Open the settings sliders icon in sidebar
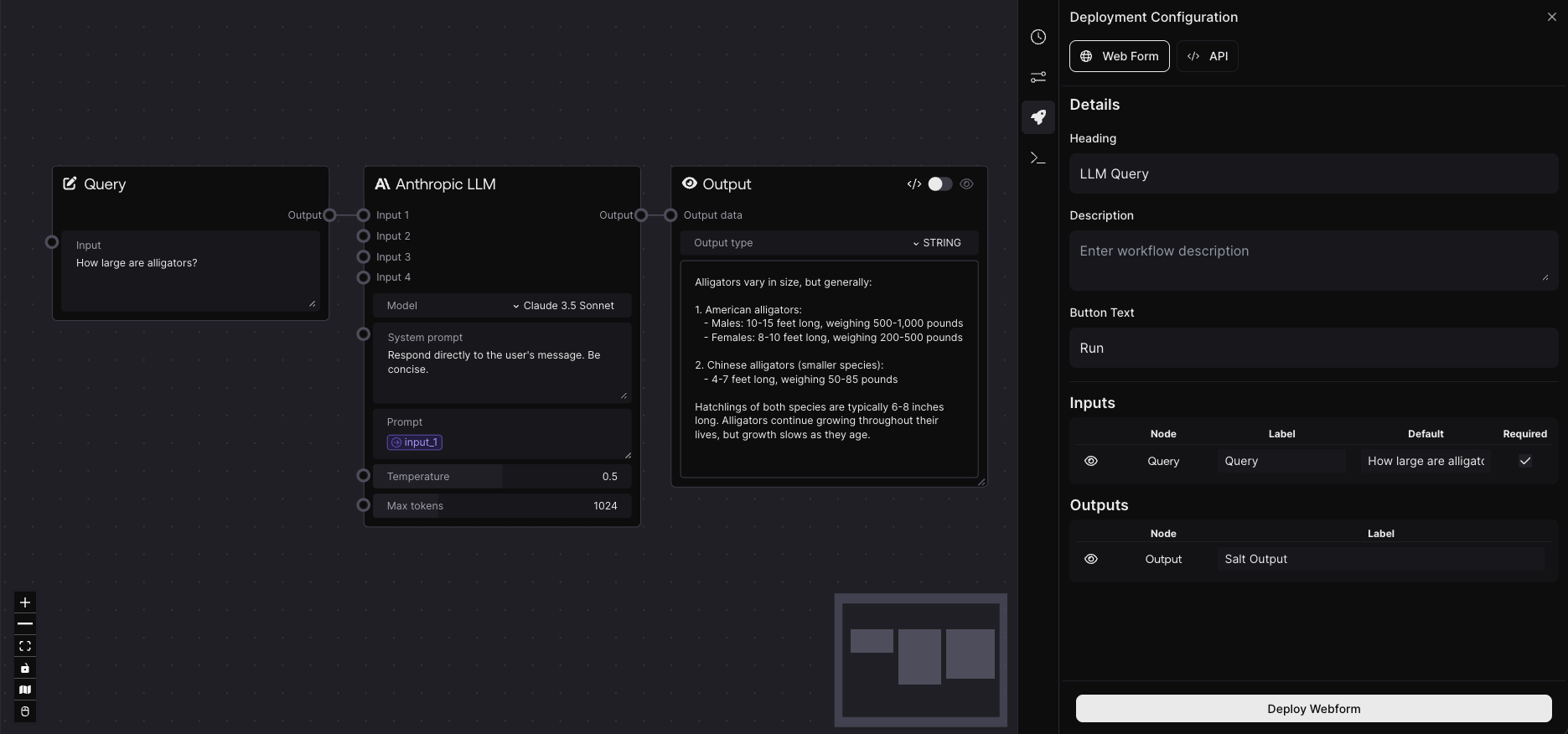The height and width of the screenshot is (734, 1568). pyautogui.click(x=1038, y=77)
